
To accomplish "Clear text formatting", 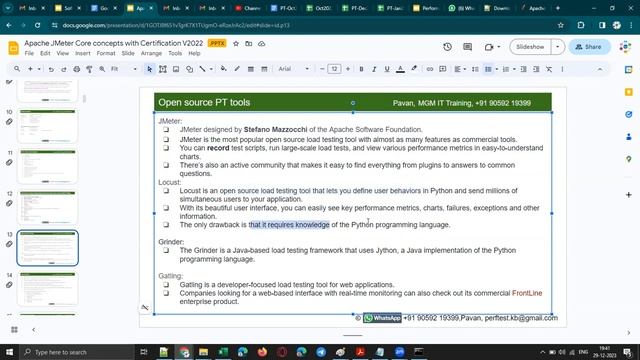I will (x=549, y=69).
